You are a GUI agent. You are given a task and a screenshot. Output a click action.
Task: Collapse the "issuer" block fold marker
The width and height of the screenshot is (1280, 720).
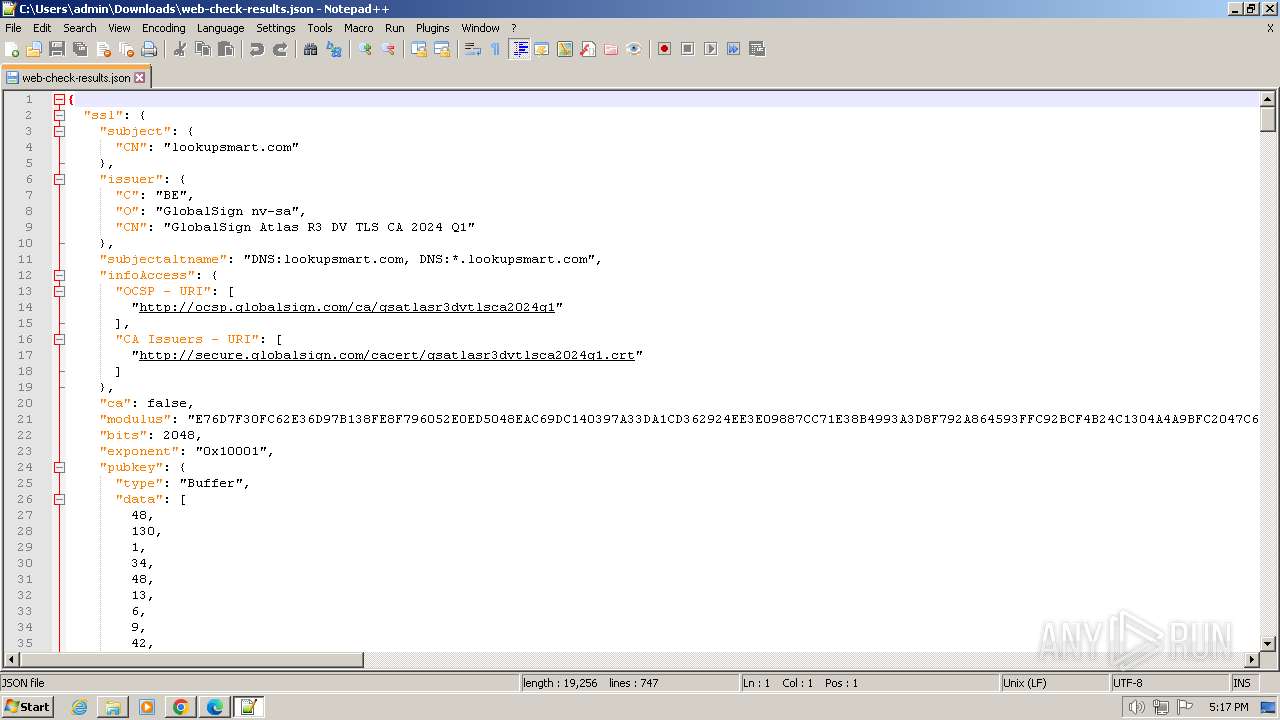59,179
